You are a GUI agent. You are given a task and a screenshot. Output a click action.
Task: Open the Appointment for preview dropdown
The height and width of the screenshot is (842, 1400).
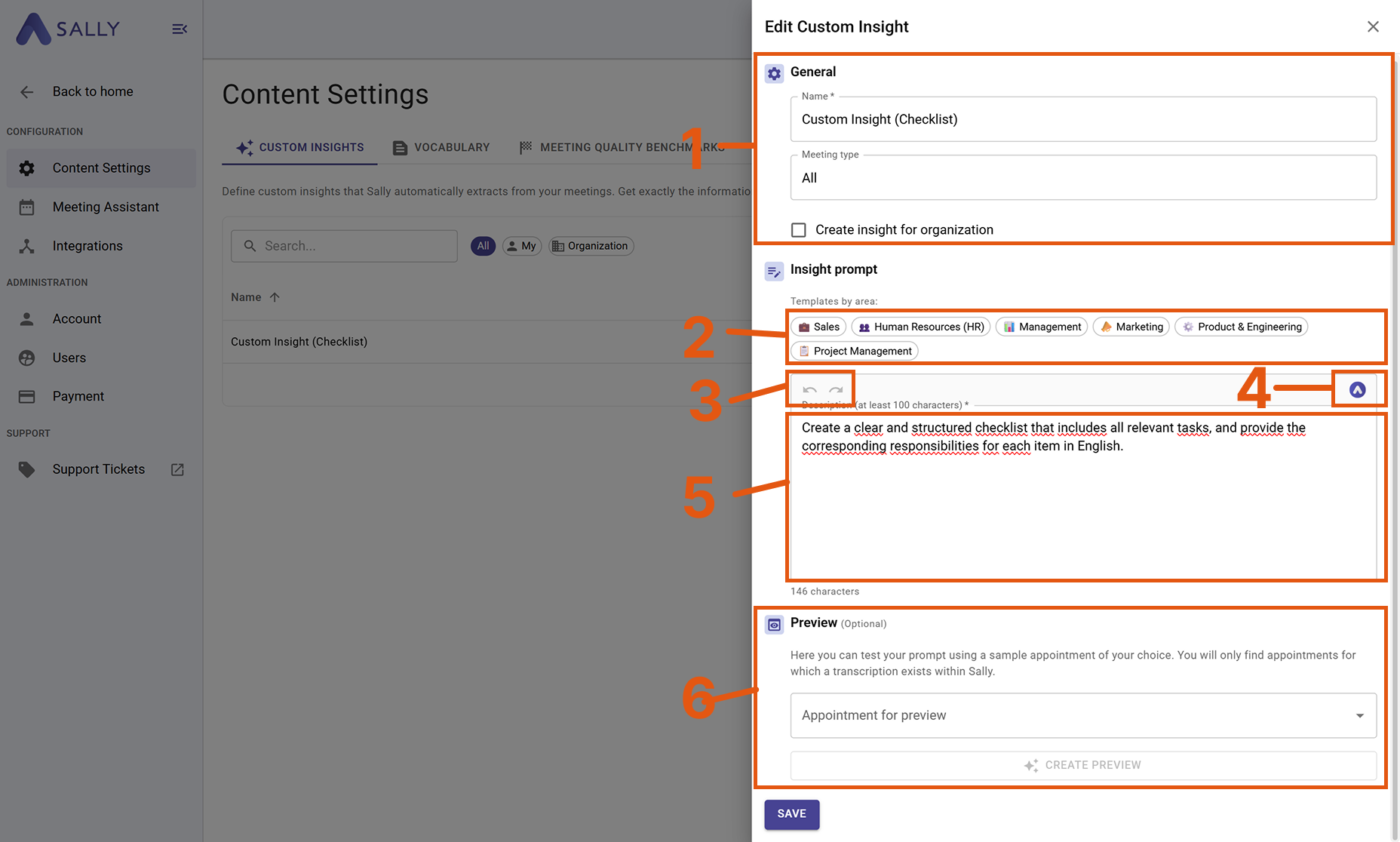pos(1083,715)
